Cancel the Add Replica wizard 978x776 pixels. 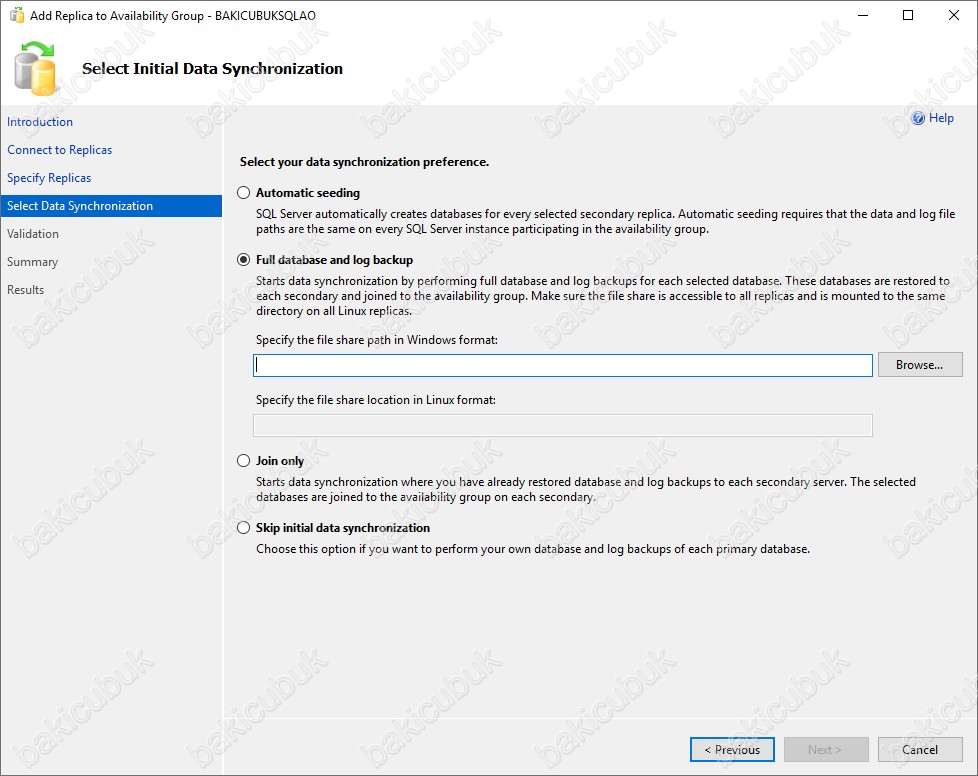(920, 750)
